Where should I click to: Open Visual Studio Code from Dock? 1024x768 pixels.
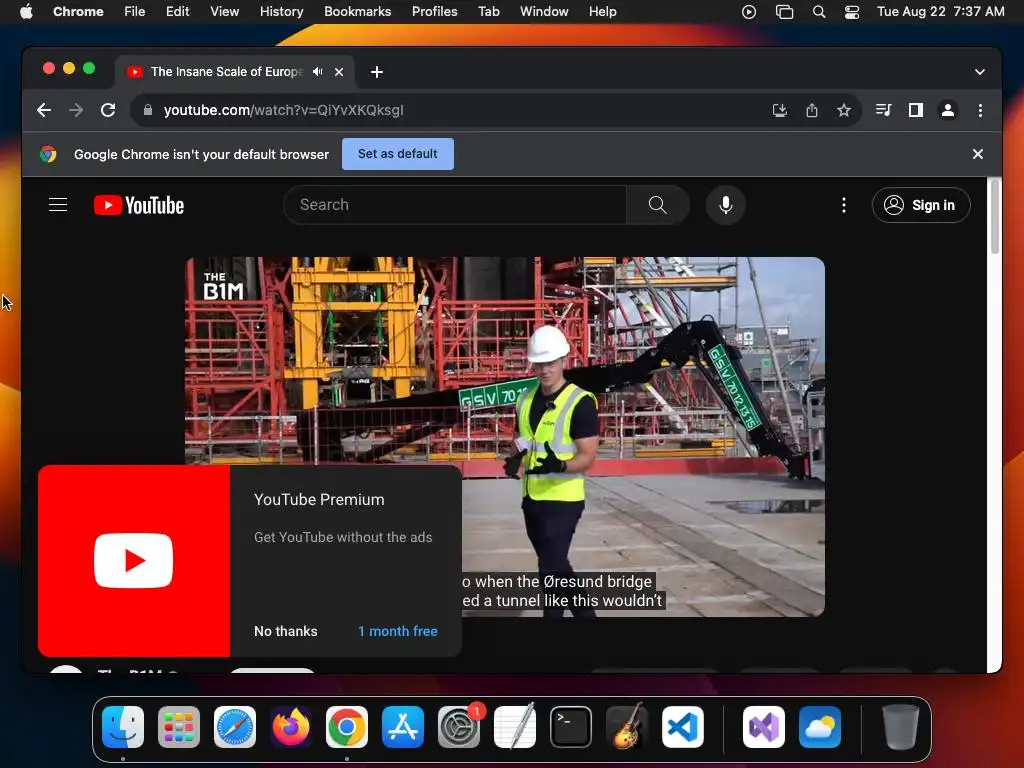pos(683,727)
